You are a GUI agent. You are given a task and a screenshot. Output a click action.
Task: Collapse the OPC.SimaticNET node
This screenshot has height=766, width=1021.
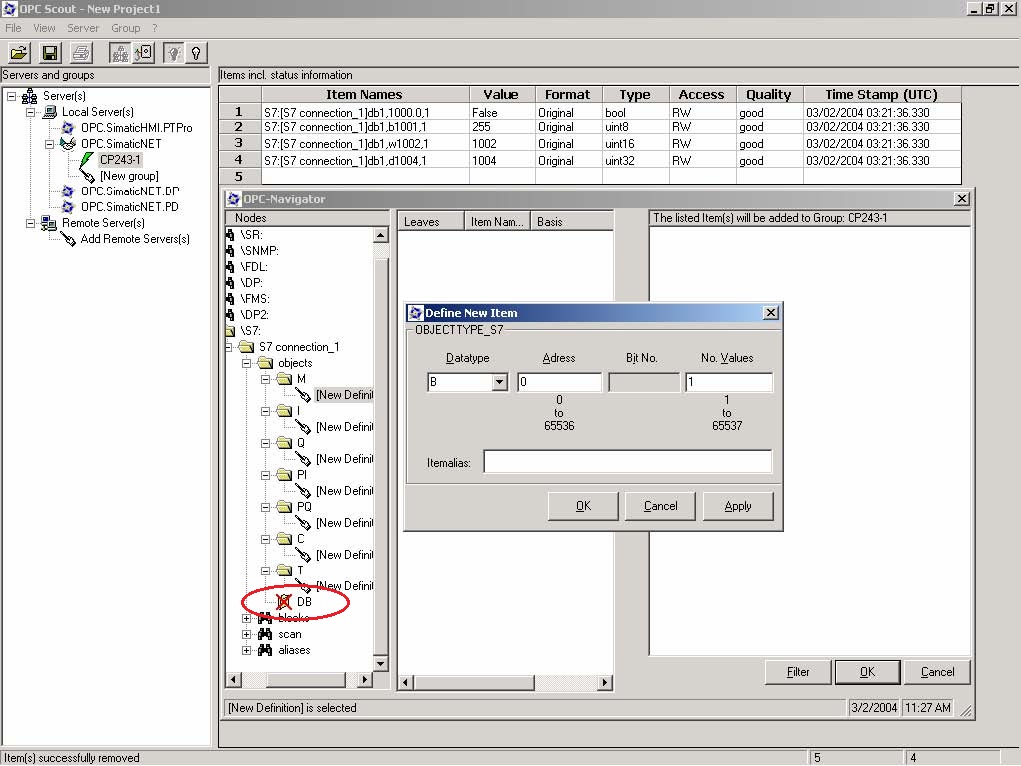pyautogui.click(x=49, y=144)
